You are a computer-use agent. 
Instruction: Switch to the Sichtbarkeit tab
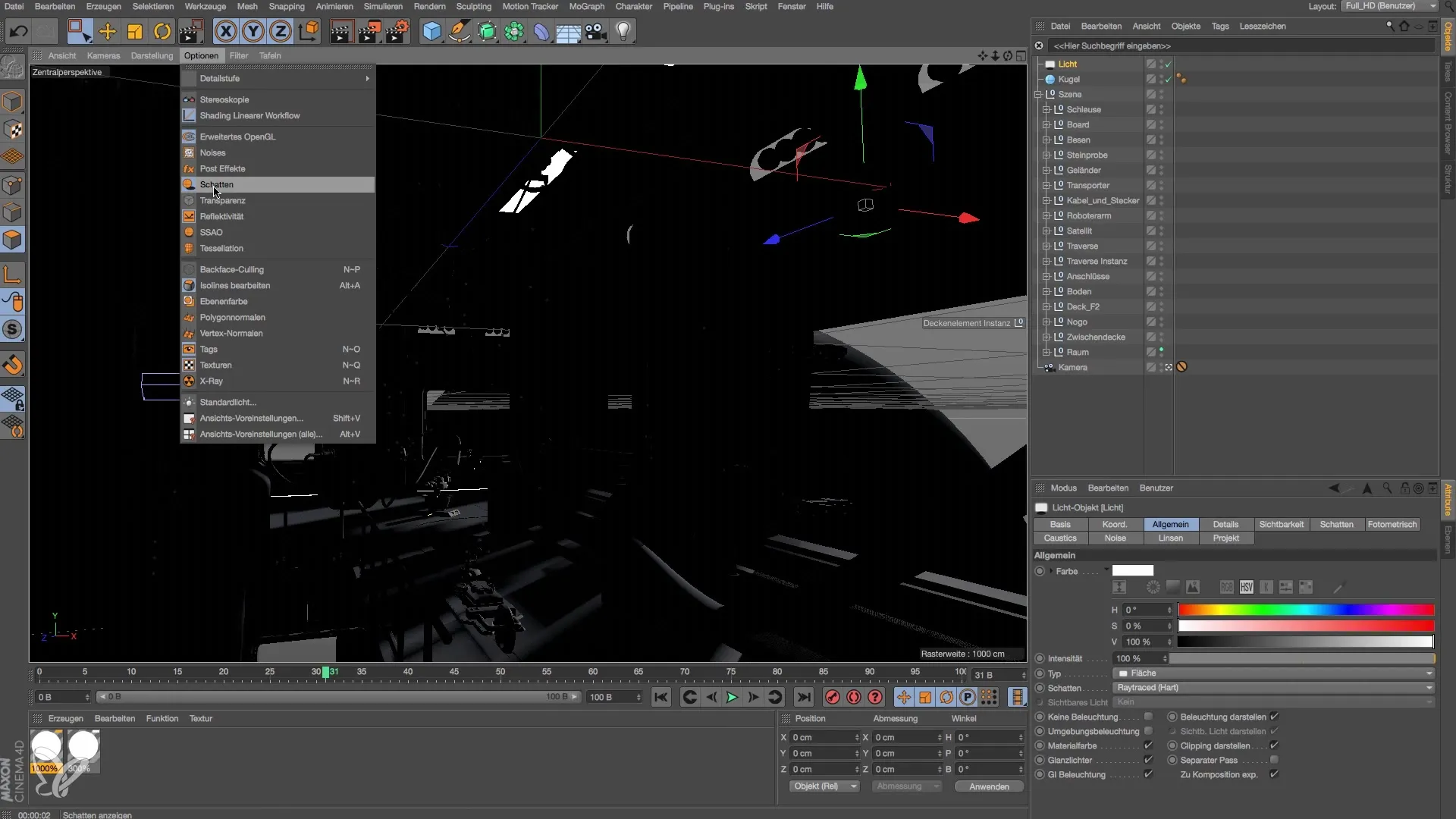[1281, 525]
